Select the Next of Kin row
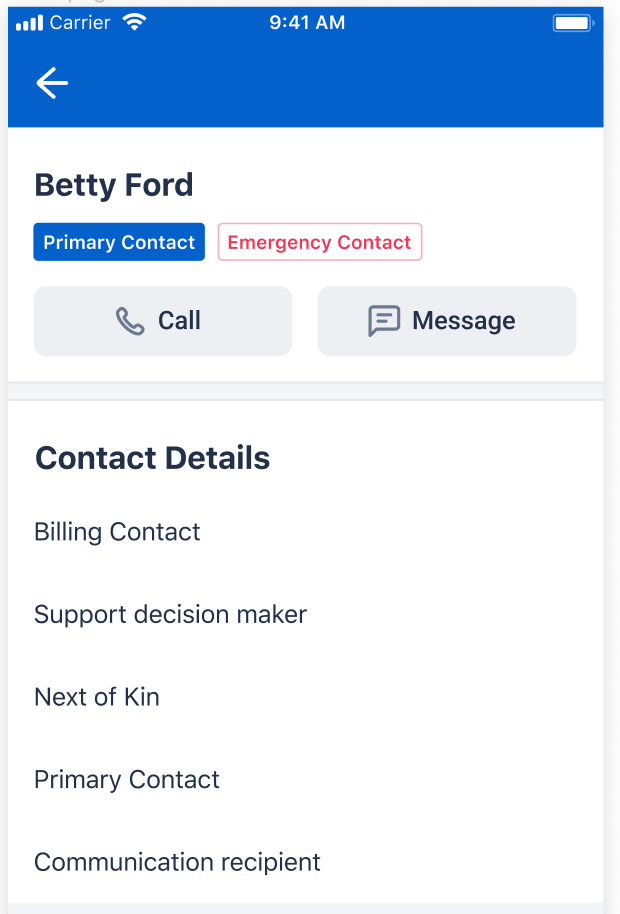 pyautogui.click(x=305, y=697)
